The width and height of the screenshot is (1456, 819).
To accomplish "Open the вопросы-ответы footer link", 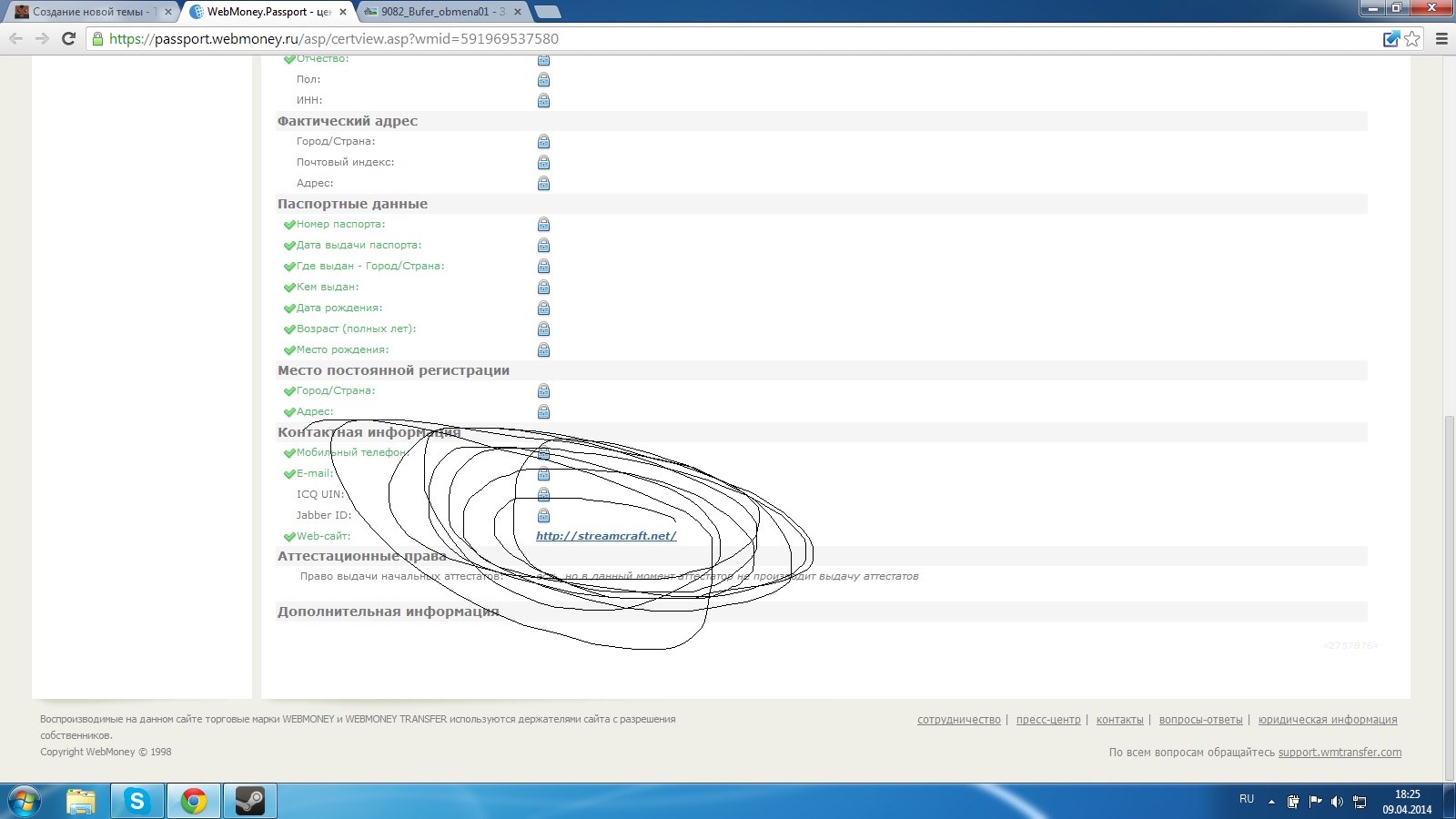I will (1201, 720).
